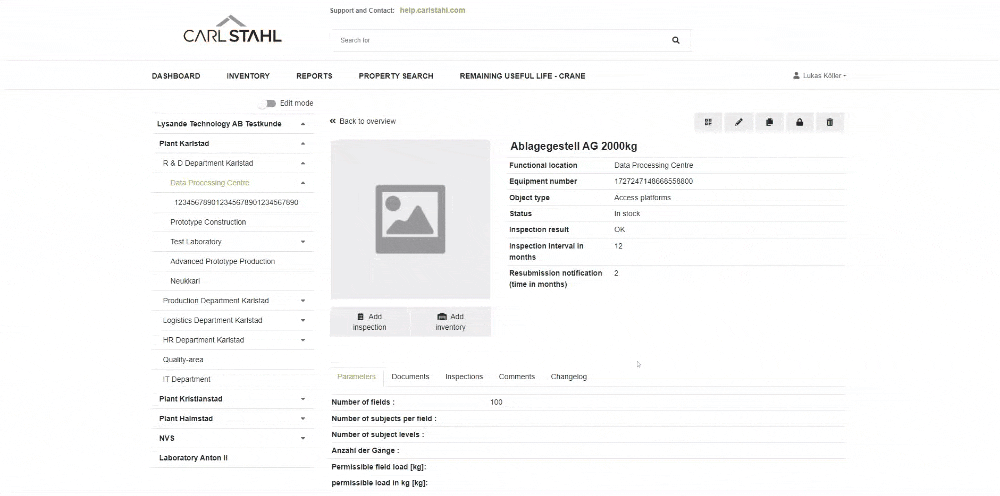The image size is (1000, 496).
Task: Expand the Test Laboratory tree node
Action: click(302, 242)
